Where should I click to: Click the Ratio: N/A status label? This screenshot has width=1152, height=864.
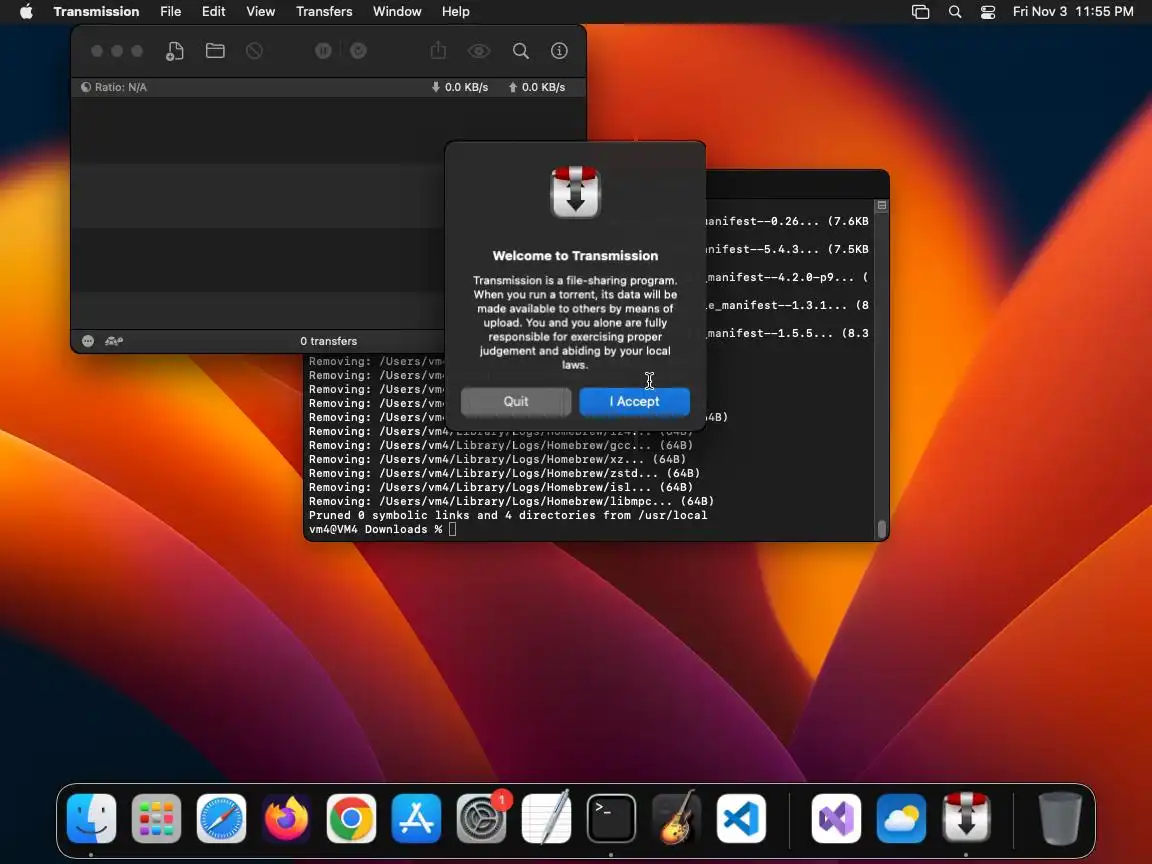tap(114, 87)
